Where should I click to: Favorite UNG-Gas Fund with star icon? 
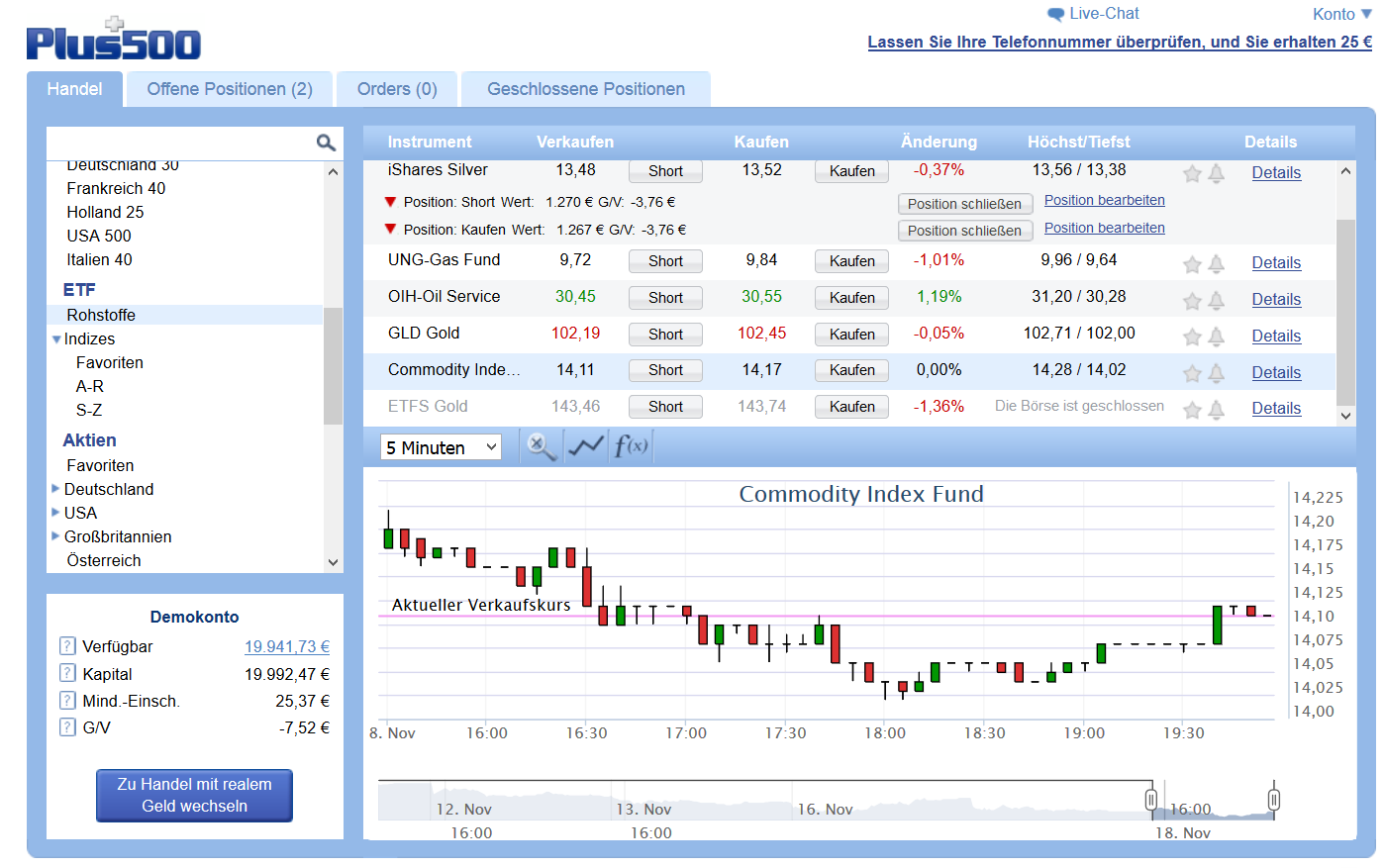coord(1192,264)
